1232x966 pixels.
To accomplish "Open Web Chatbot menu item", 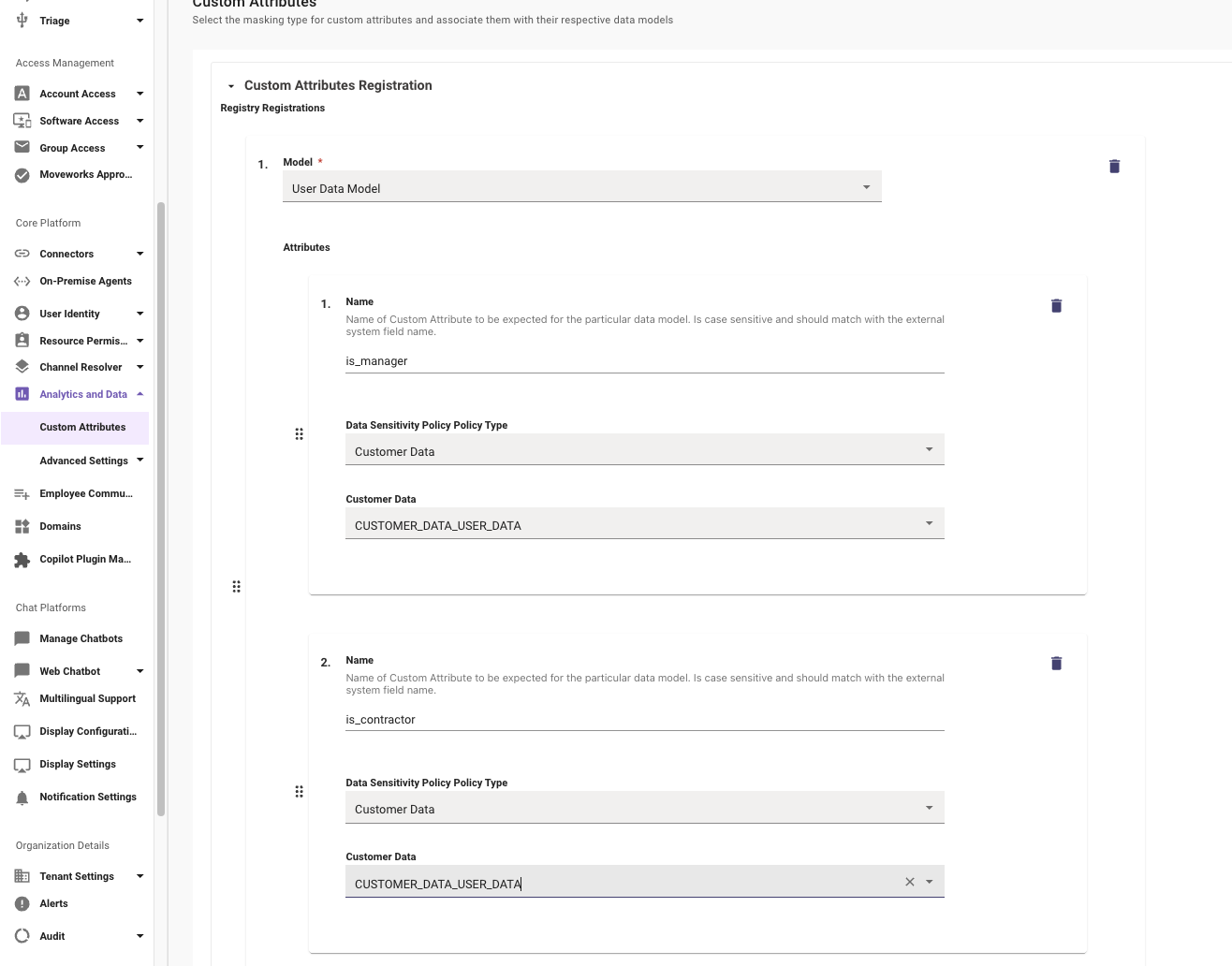I will pyautogui.click(x=69, y=671).
